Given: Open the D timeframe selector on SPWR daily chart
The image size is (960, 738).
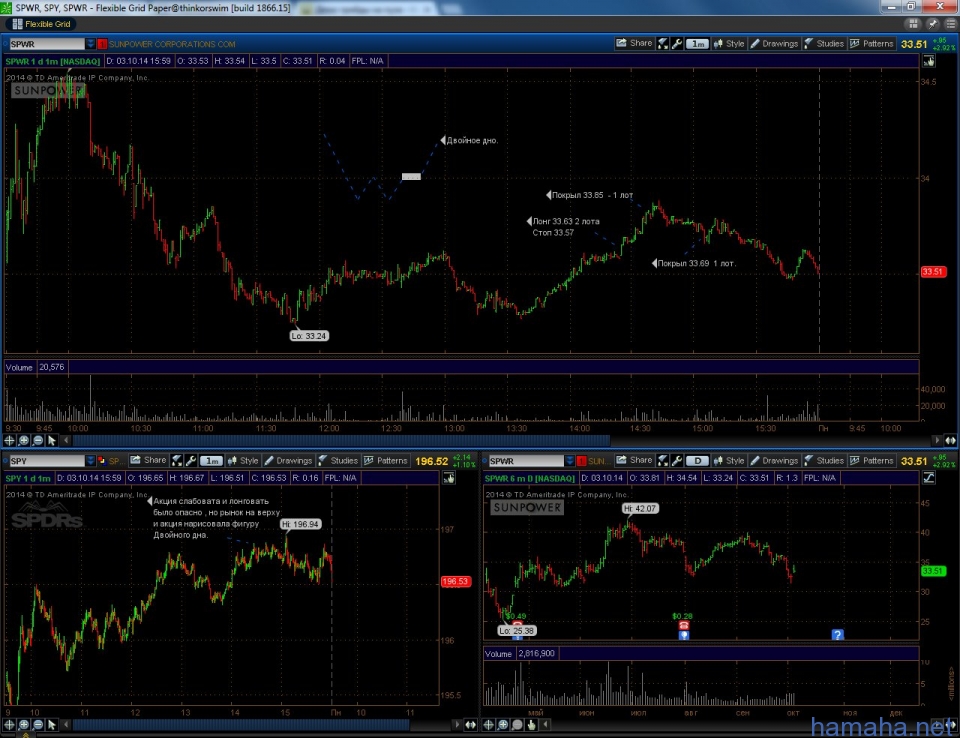Looking at the screenshot, I should click(697, 461).
